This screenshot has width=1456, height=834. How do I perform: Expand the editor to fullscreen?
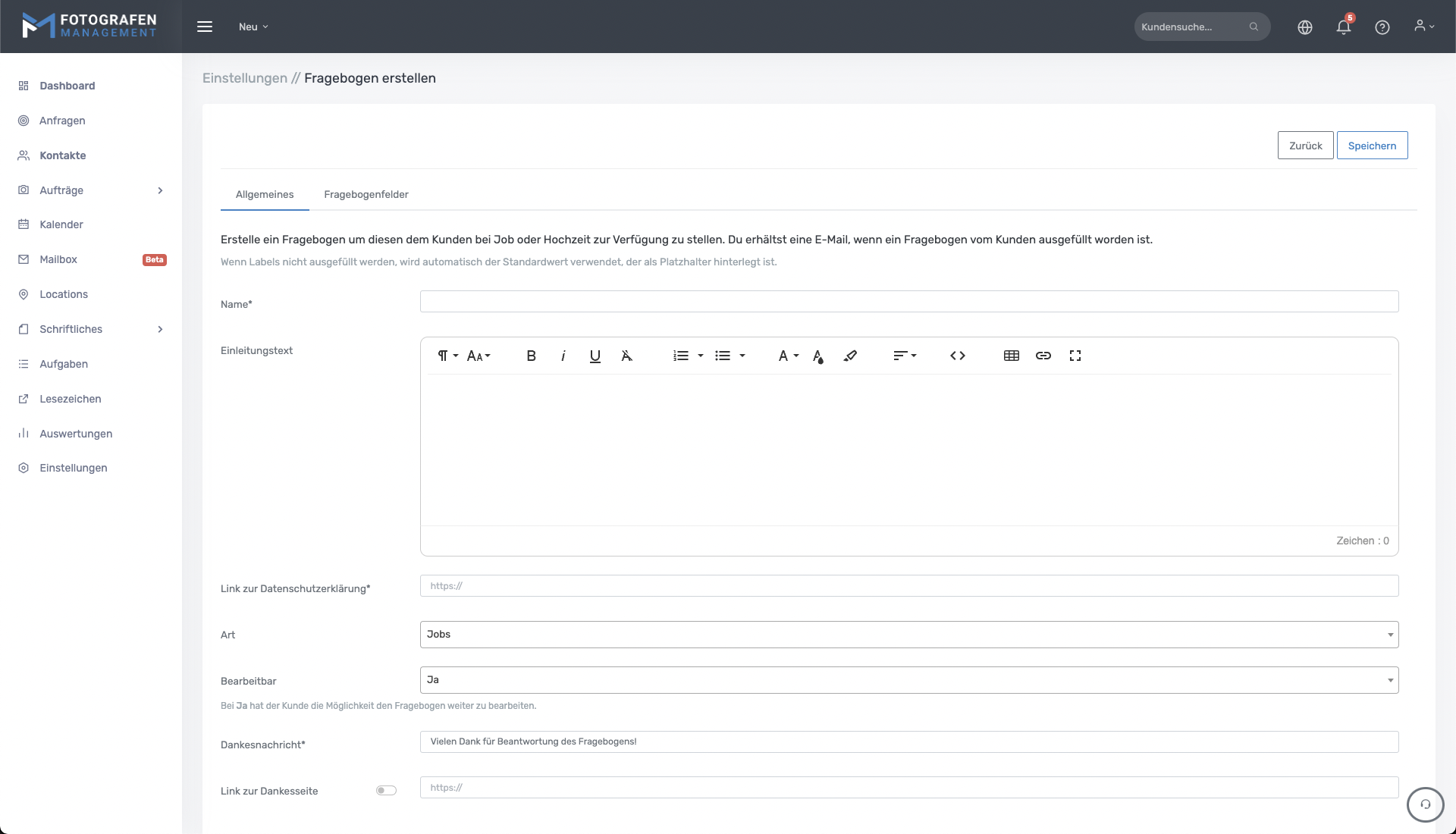[x=1075, y=356]
